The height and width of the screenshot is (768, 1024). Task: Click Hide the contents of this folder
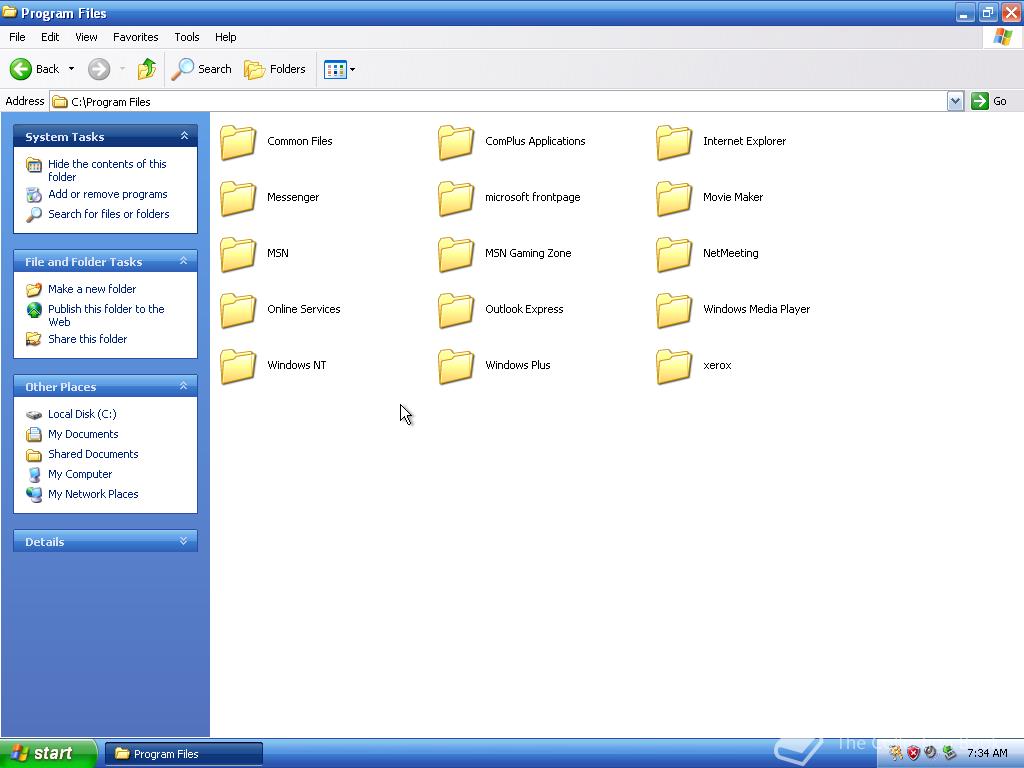pyautogui.click(x=107, y=170)
